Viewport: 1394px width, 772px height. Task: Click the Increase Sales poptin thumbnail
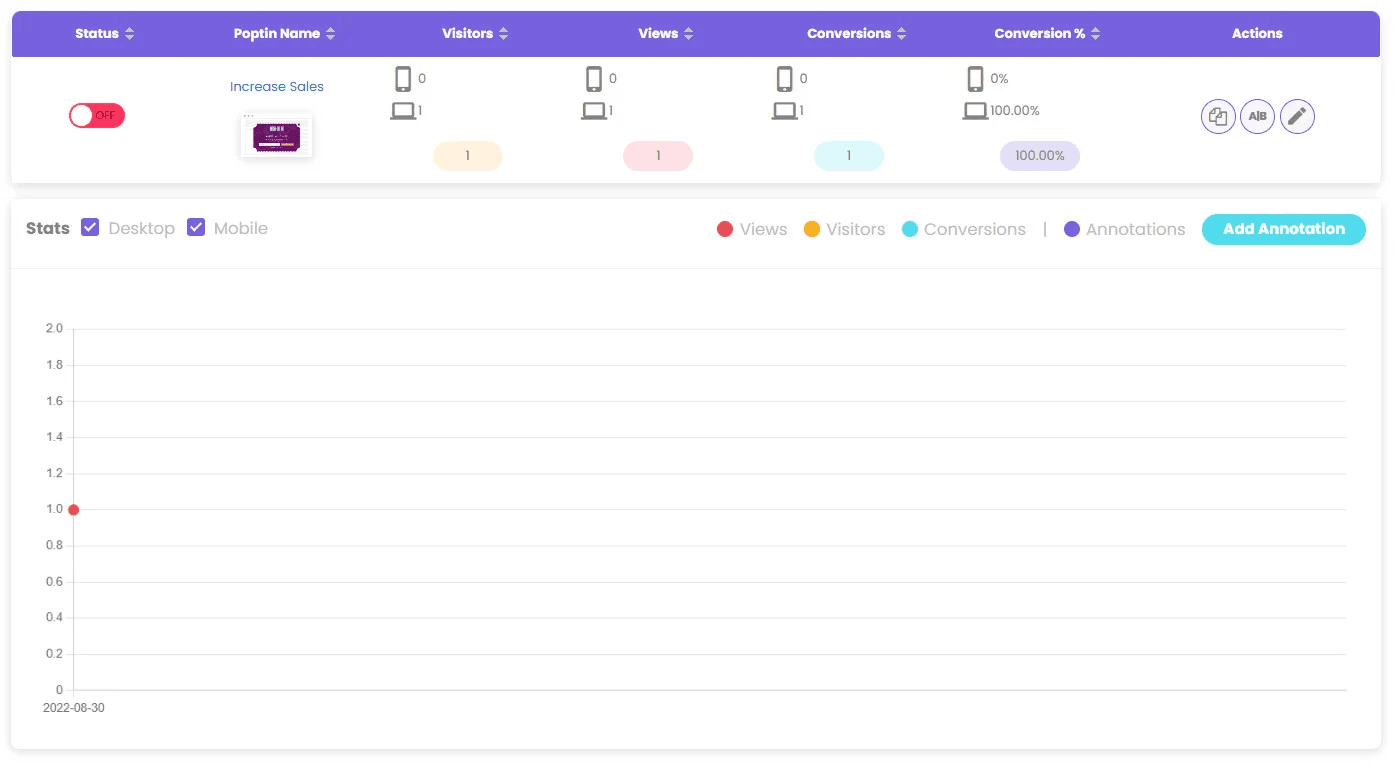click(277, 135)
